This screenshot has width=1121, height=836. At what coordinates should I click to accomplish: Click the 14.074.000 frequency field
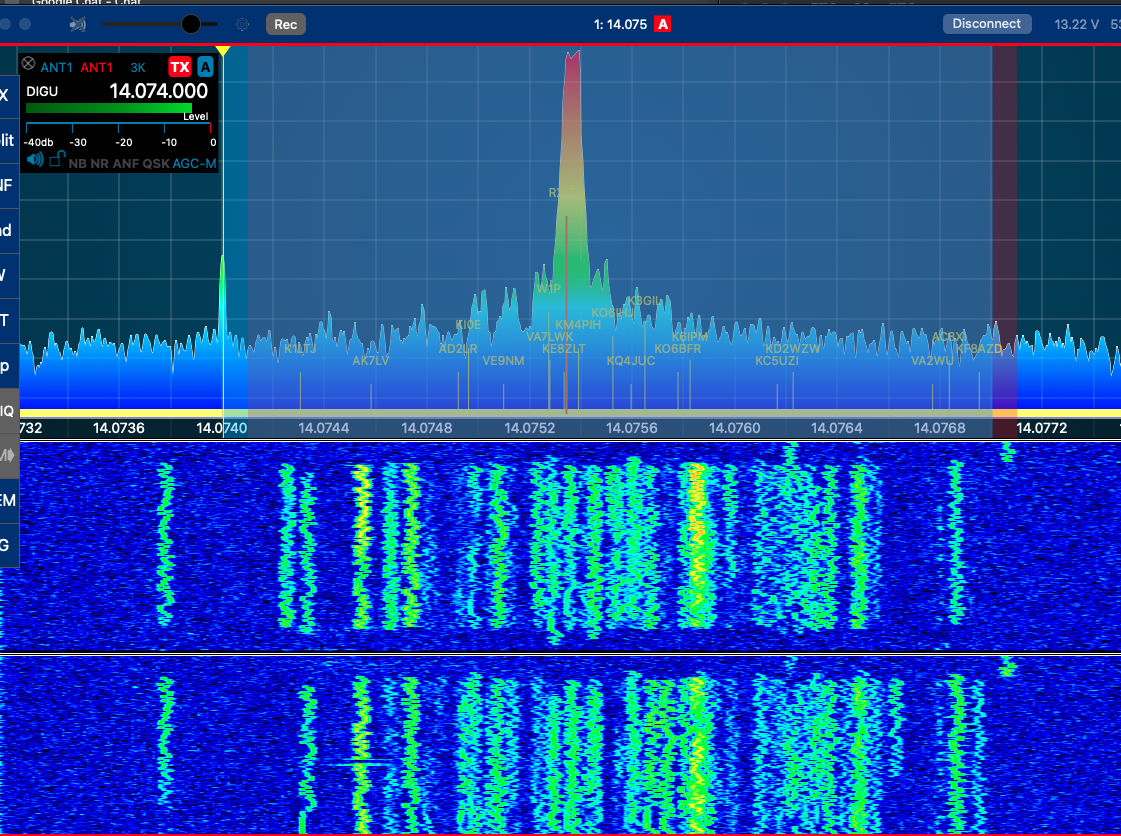pyautogui.click(x=159, y=91)
